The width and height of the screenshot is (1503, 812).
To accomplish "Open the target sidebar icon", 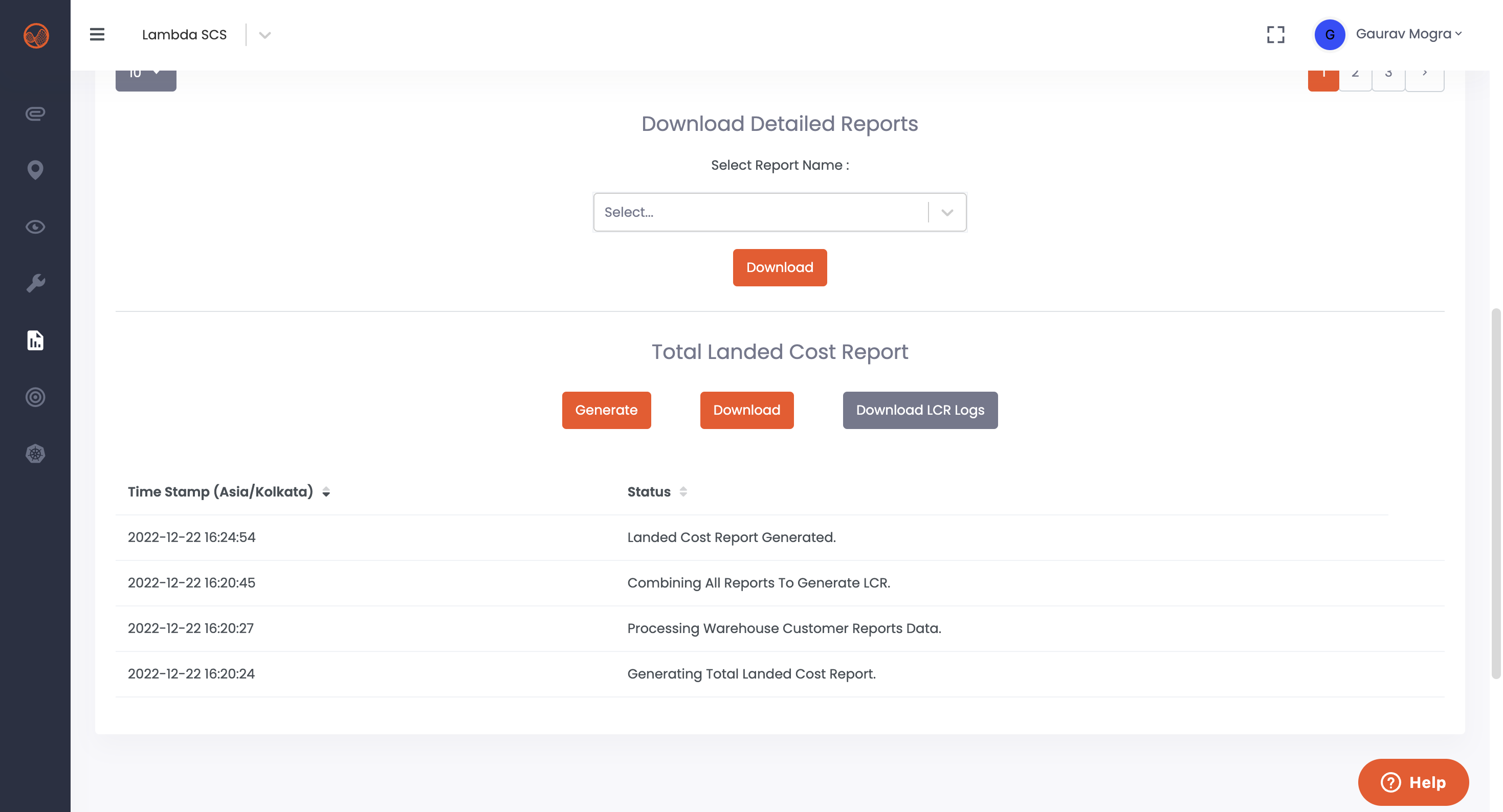I will 36,397.
